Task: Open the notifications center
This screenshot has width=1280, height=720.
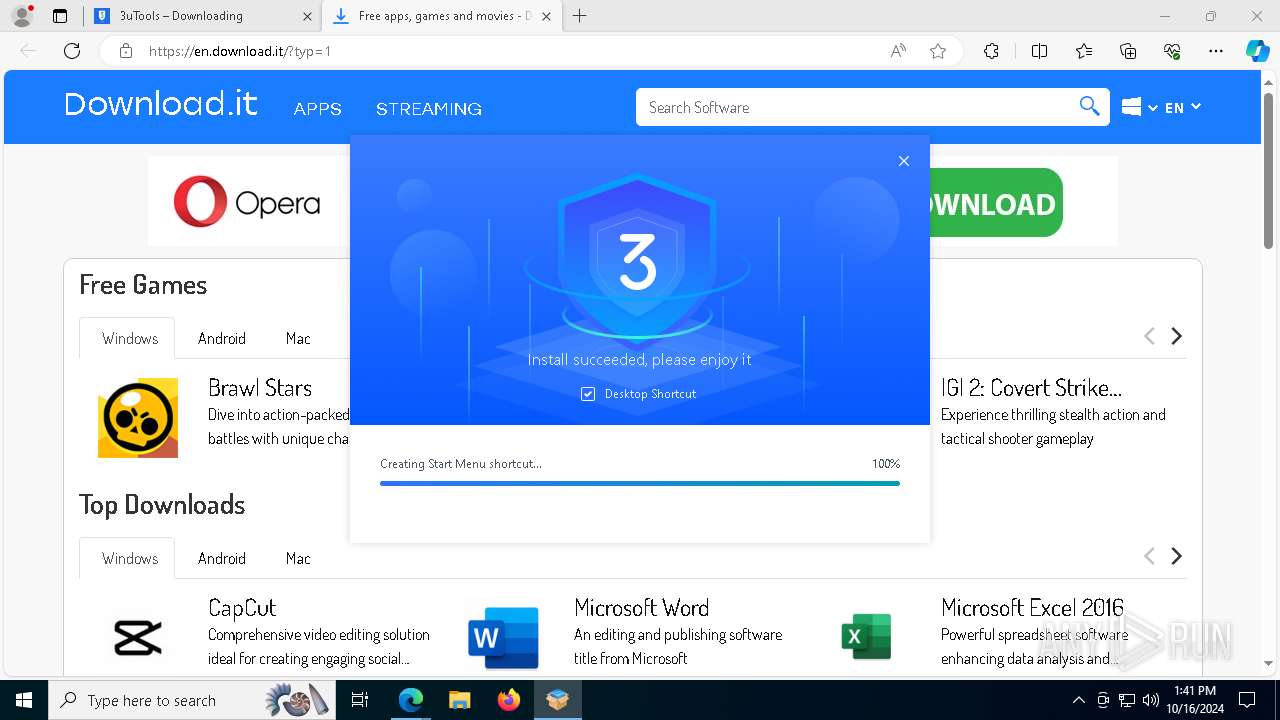Action: pyautogui.click(x=1247, y=700)
